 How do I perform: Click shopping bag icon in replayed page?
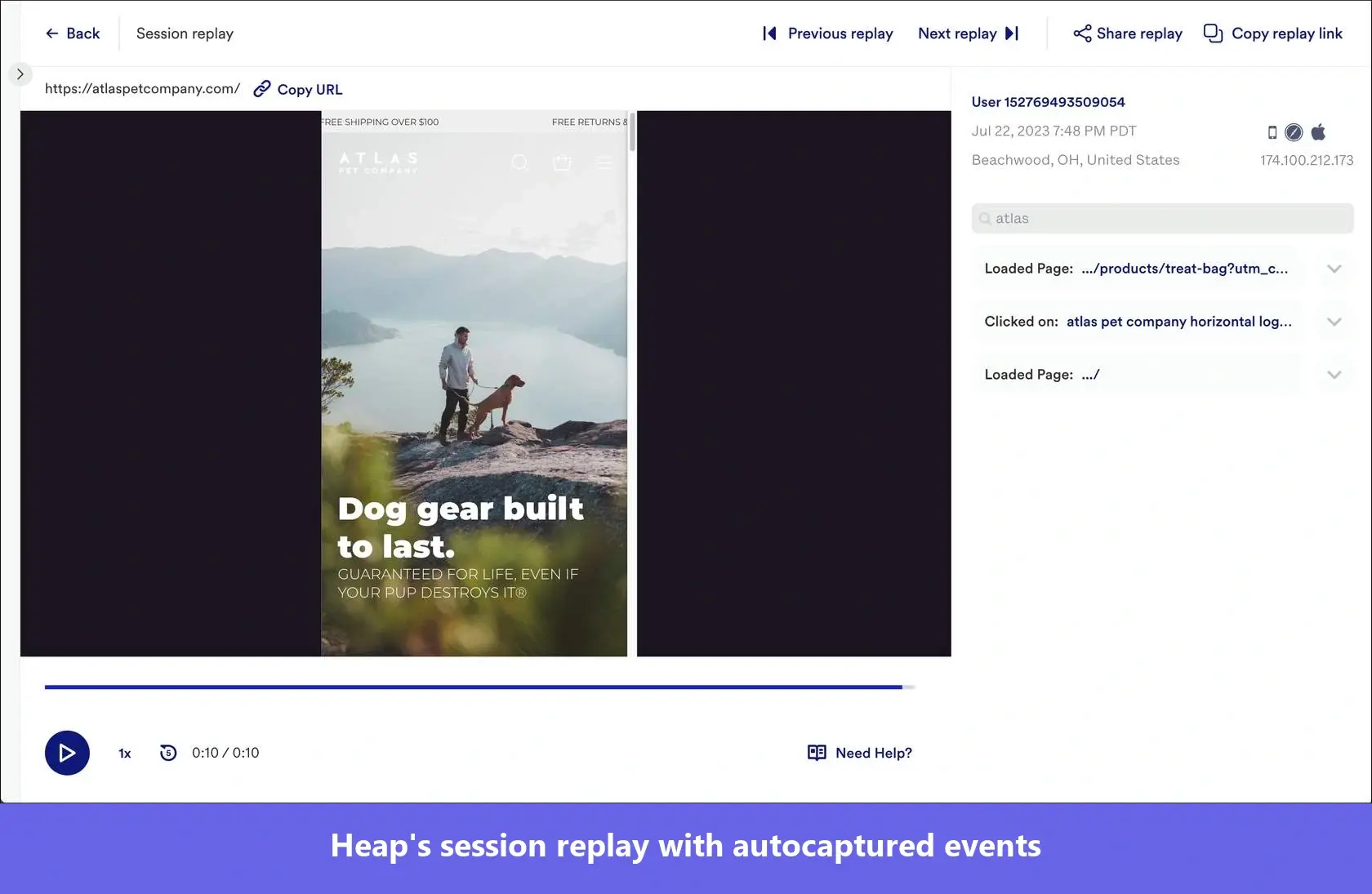[x=562, y=162]
